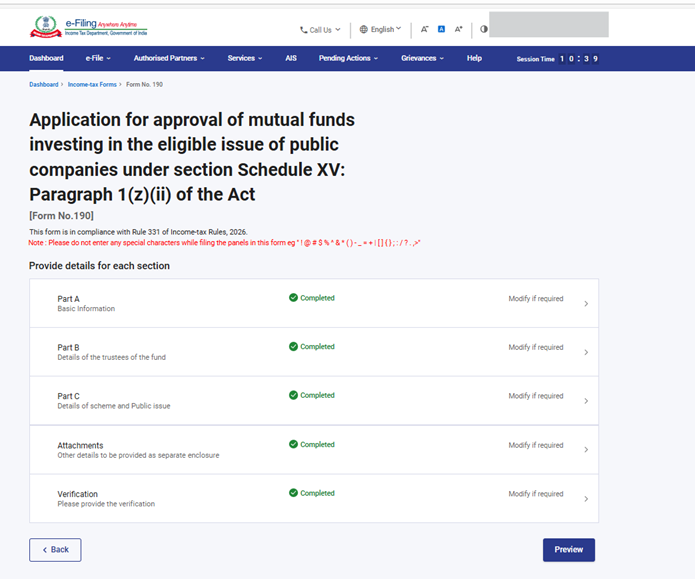
Task: Click the green Completed check for Verification
Action: (294, 493)
